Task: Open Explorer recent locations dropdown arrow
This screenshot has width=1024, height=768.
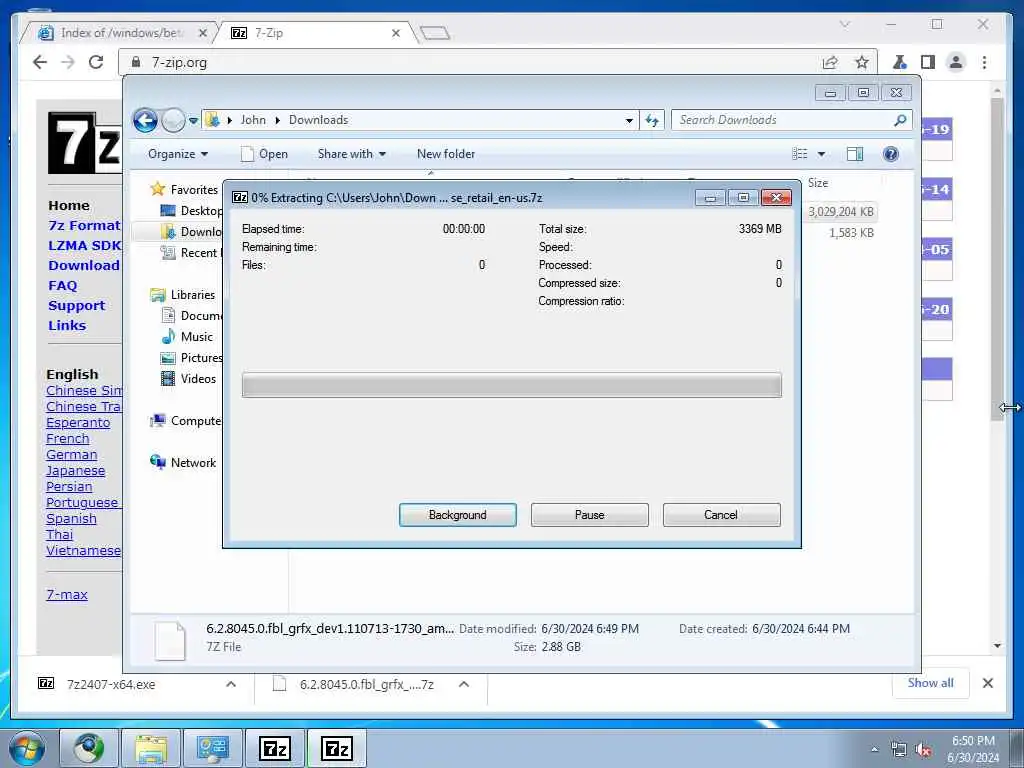Action: pyautogui.click(x=193, y=121)
